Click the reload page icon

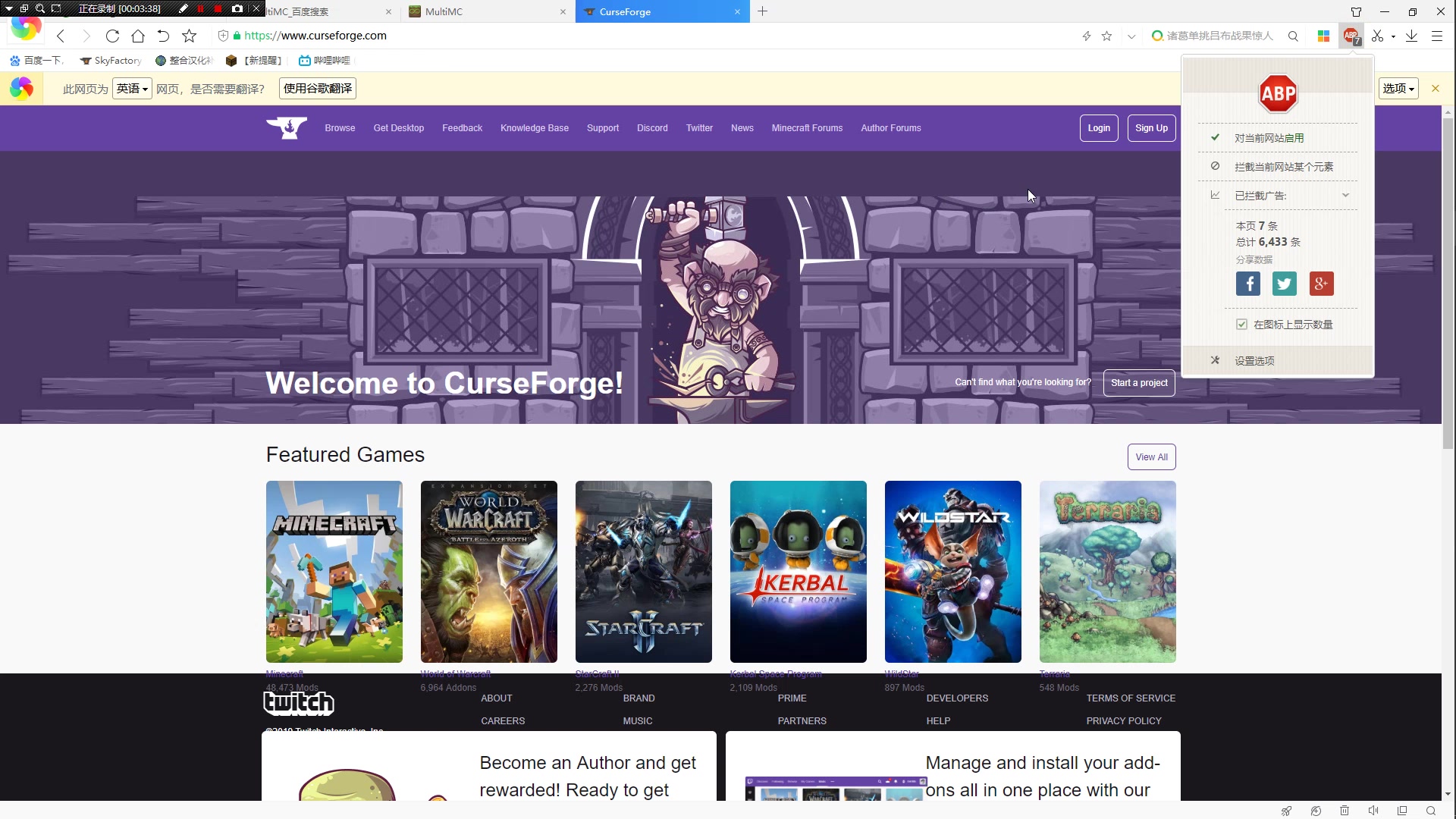coord(112,36)
